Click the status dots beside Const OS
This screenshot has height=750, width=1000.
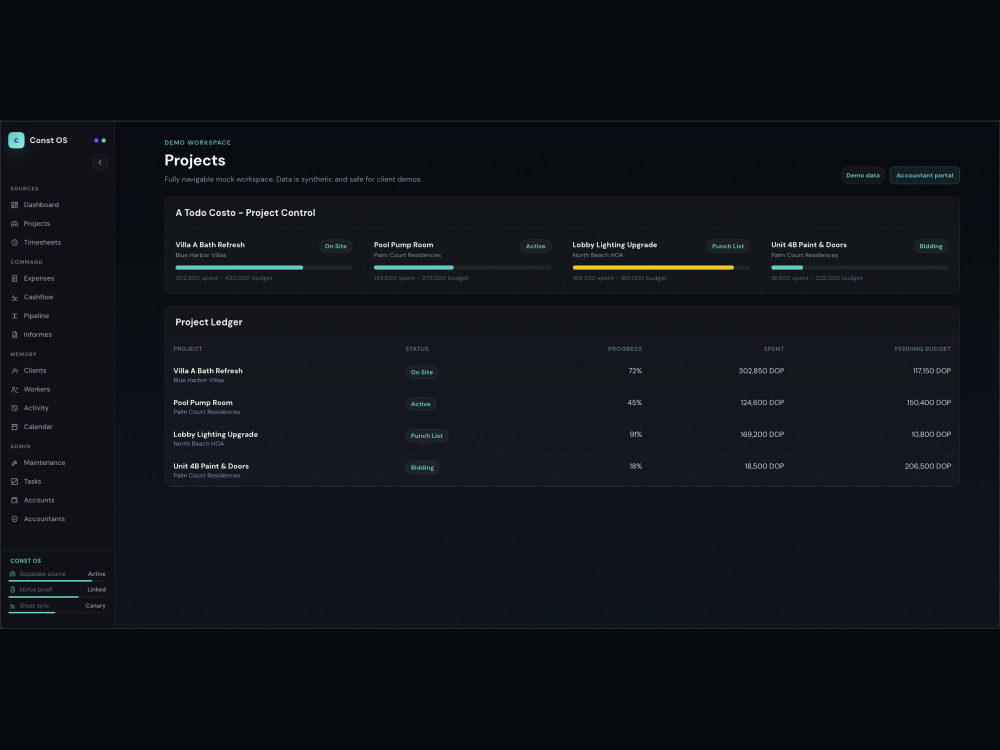pos(100,140)
